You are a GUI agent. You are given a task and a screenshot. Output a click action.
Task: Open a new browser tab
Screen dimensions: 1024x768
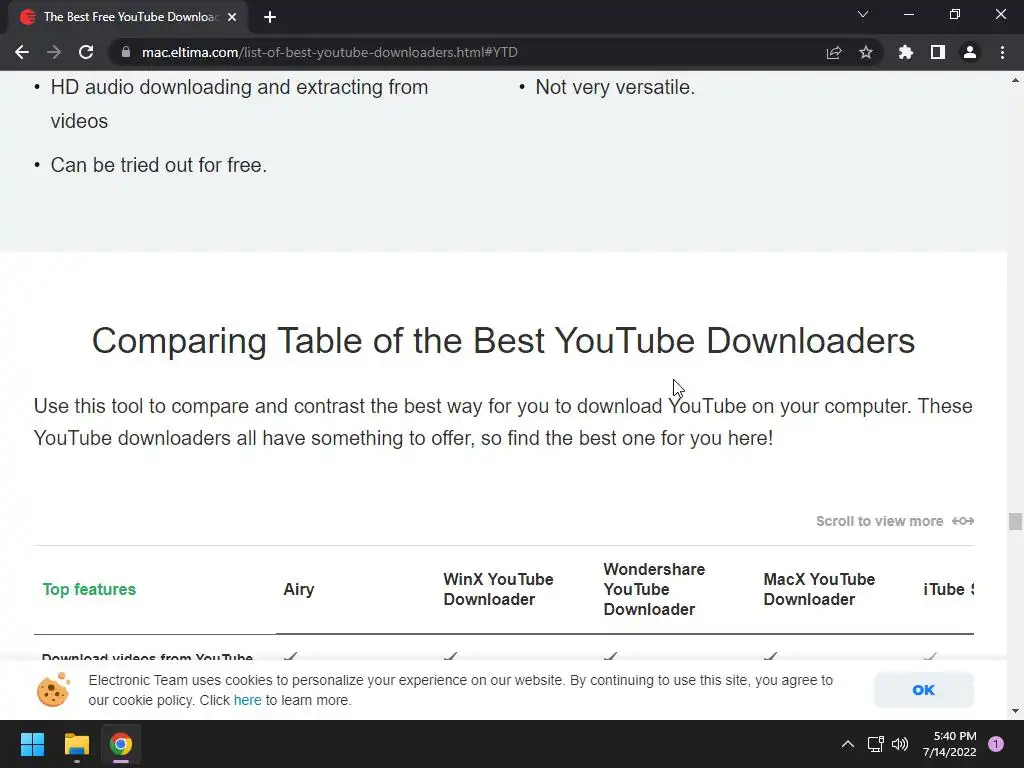[x=270, y=17]
